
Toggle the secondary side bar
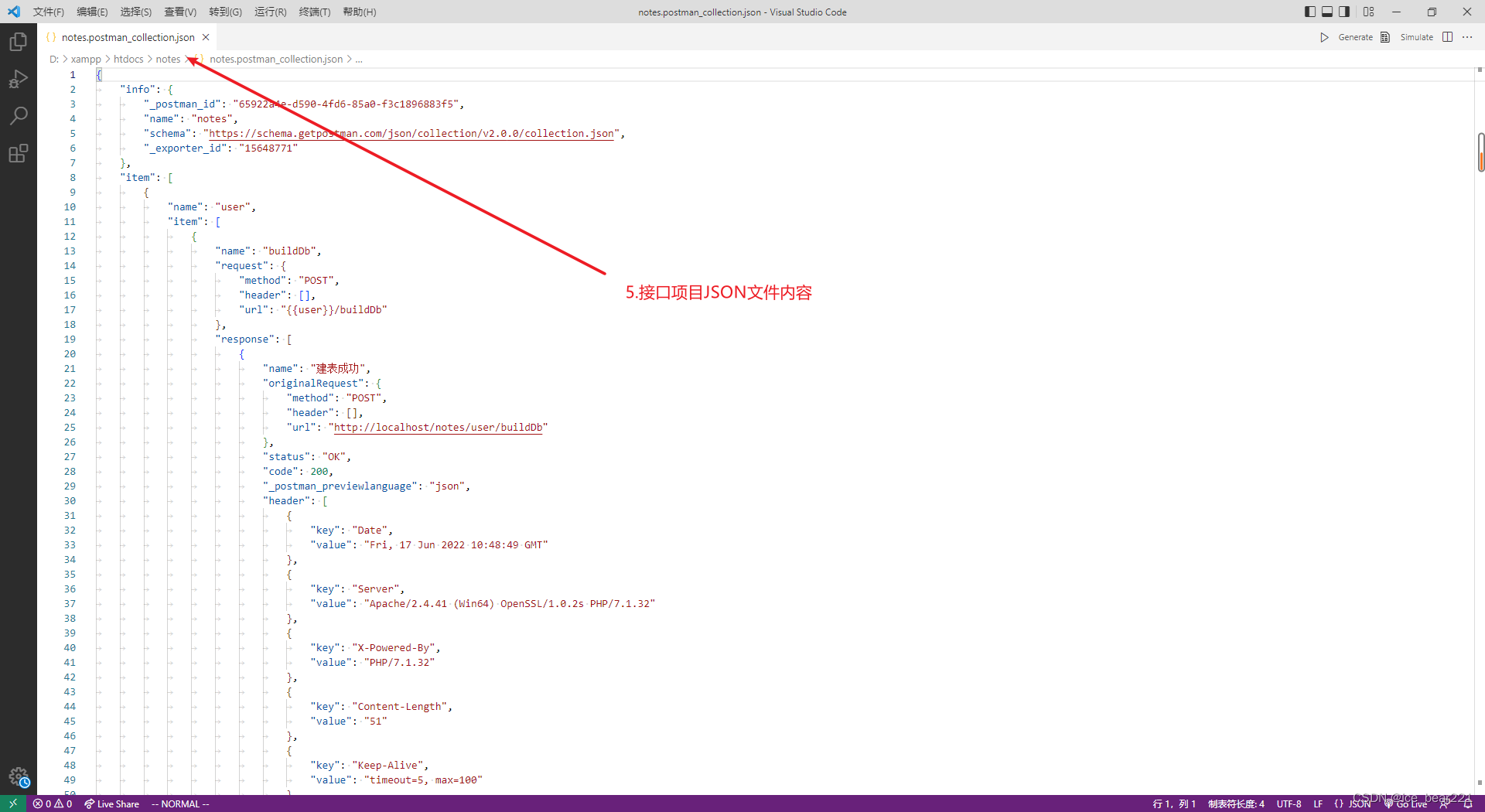pos(1344,12)
